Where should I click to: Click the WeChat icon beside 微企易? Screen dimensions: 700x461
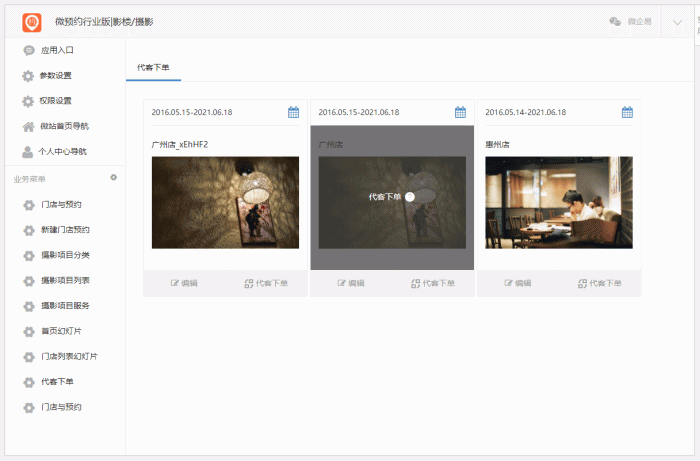click(615, 21)
